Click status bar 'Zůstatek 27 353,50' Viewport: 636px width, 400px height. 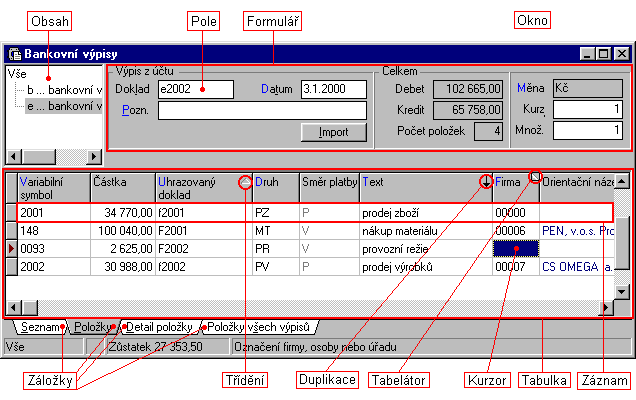(x=168, y=347)
